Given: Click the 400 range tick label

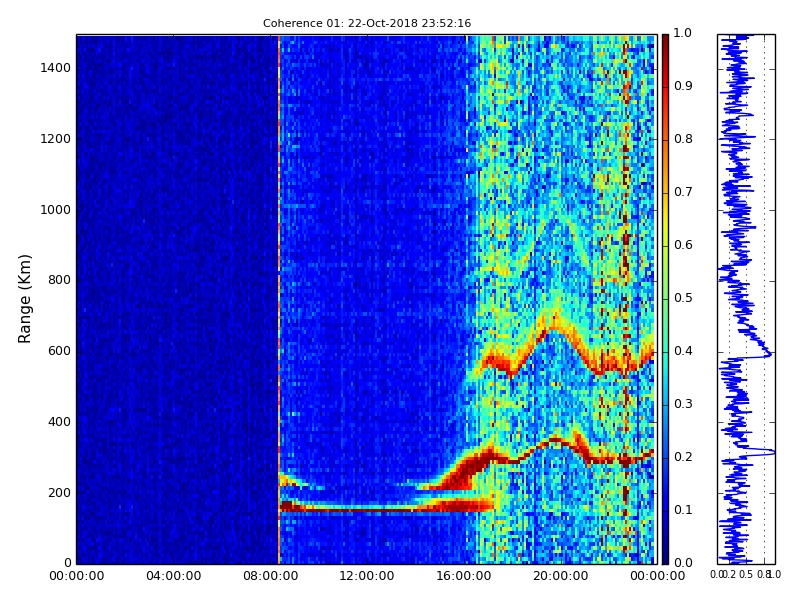Looking at the screenshot, I should coord(60,422).
